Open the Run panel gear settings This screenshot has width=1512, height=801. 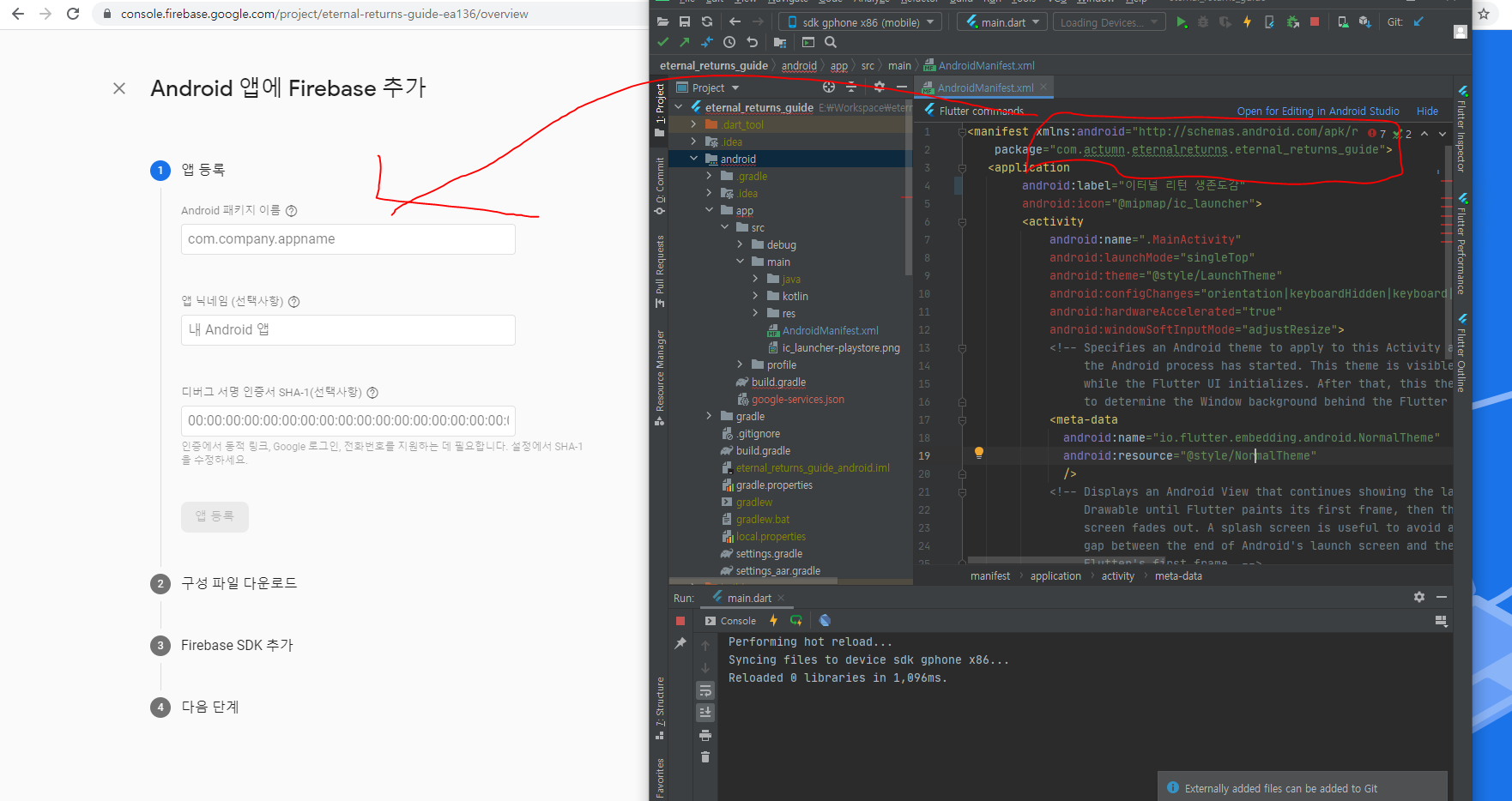(1419, 597)
